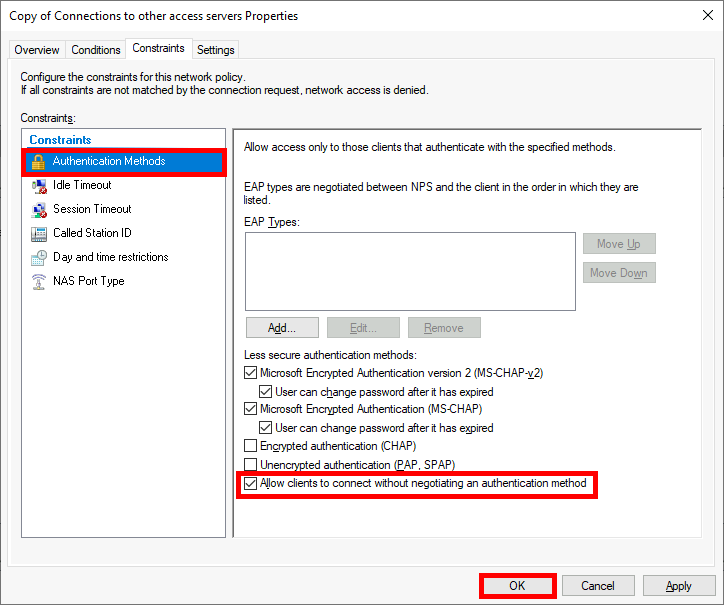Viewport: 724px width, 605px height.
Task: Click the Called Station ID phone icon
Action: pos(39,234)
